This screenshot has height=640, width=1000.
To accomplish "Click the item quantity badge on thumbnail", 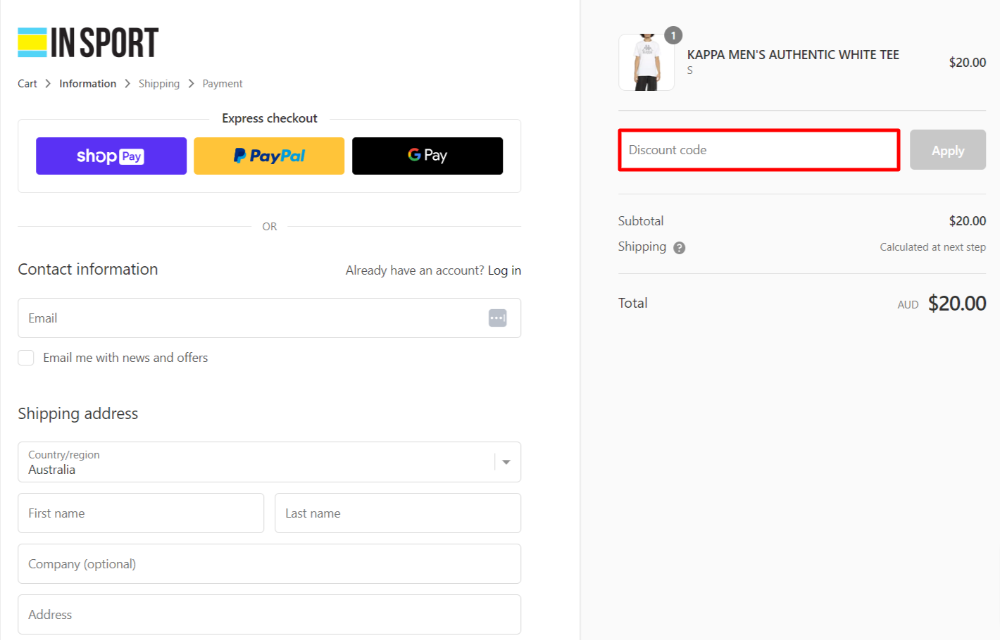I will pos(673,36).
